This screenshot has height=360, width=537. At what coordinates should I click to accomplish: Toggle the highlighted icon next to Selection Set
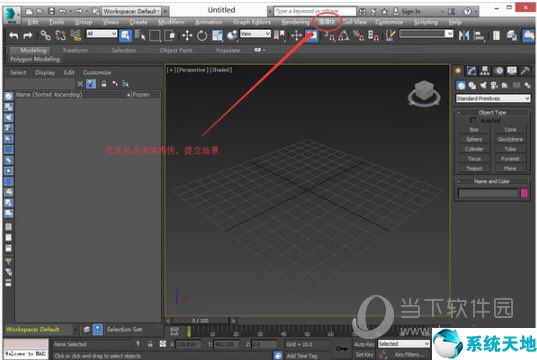[98, 330]
